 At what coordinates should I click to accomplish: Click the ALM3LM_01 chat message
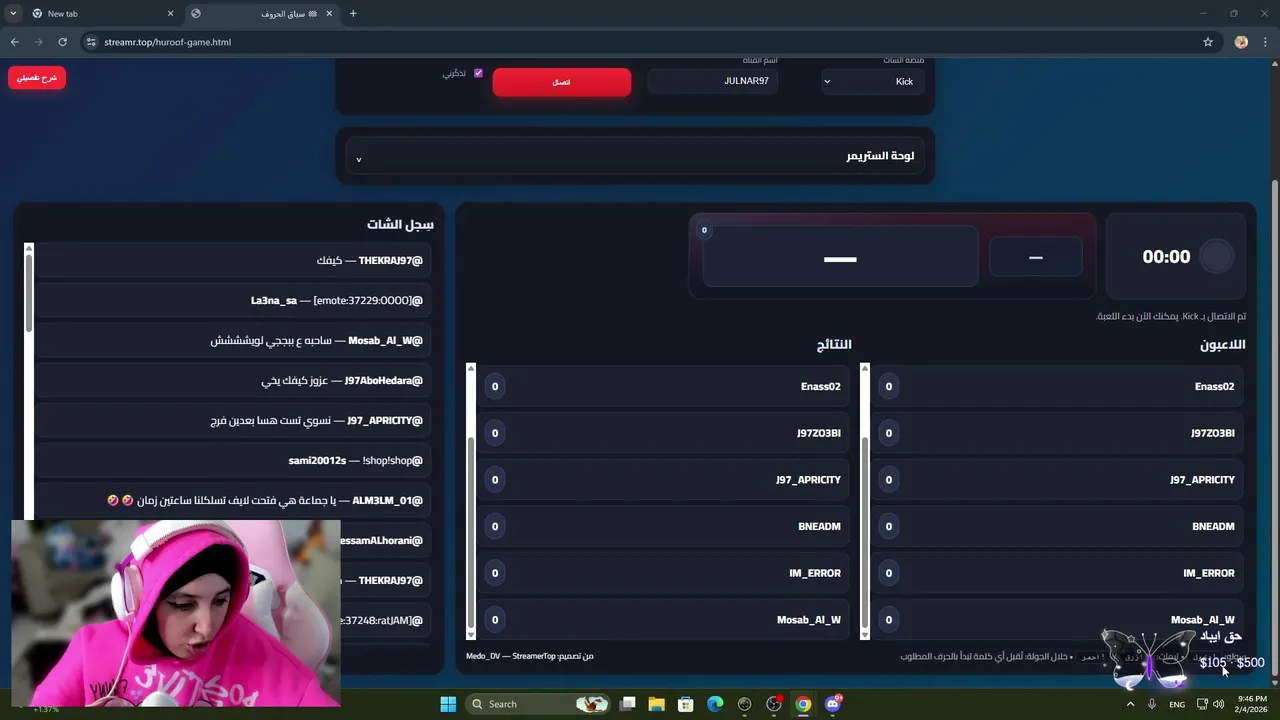(233, 500)
